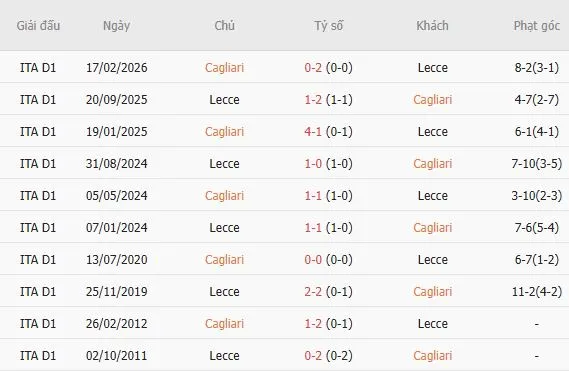The width and height of the screenshot is (569, 371).
Task: Click the ITA D1 league label dated 02/10/2011
Action: [38, 355]
